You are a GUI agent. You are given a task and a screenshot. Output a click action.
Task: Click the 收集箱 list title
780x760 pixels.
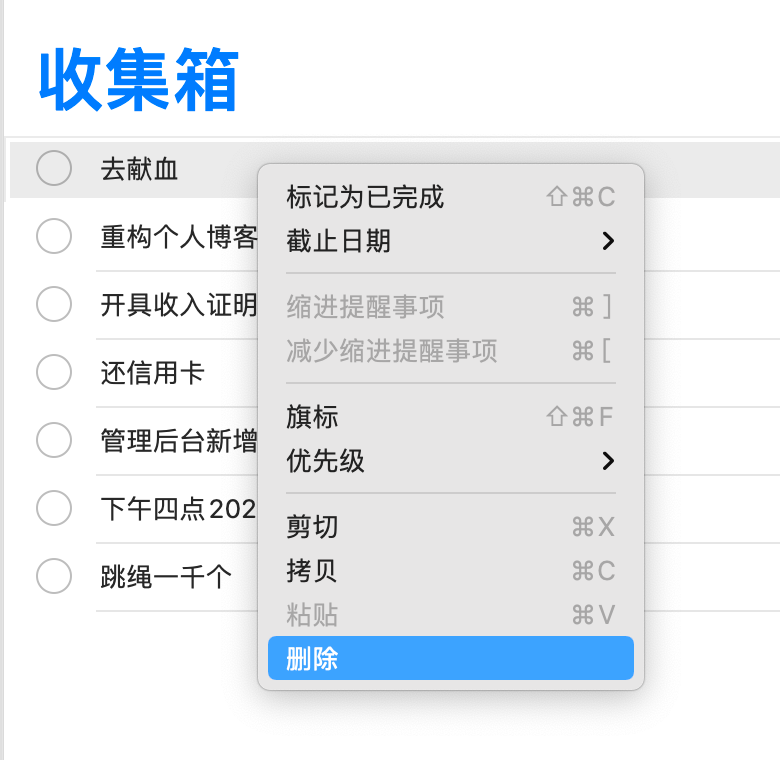pos(139,79)
